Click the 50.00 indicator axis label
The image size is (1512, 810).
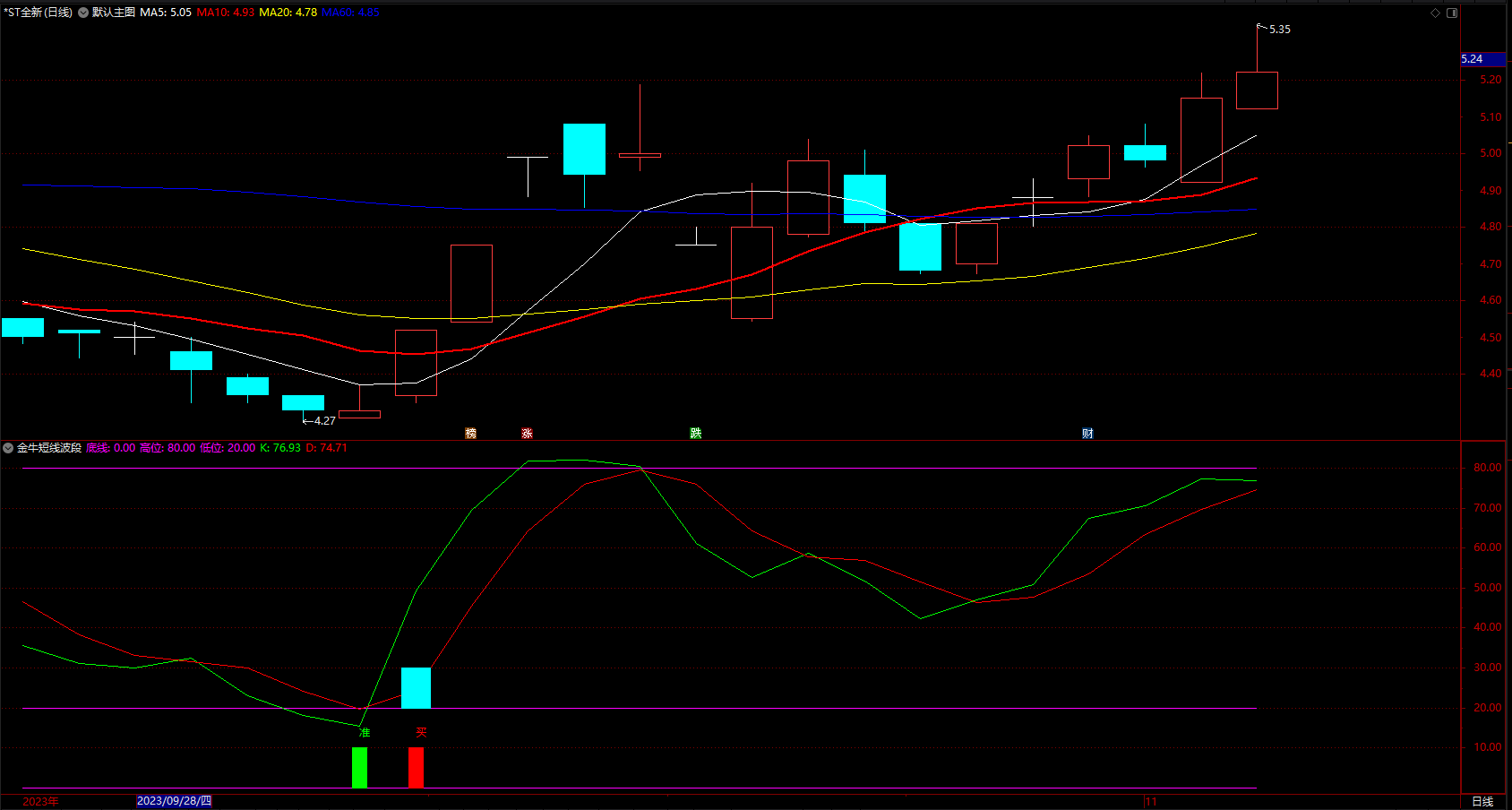click(1487, 588)
